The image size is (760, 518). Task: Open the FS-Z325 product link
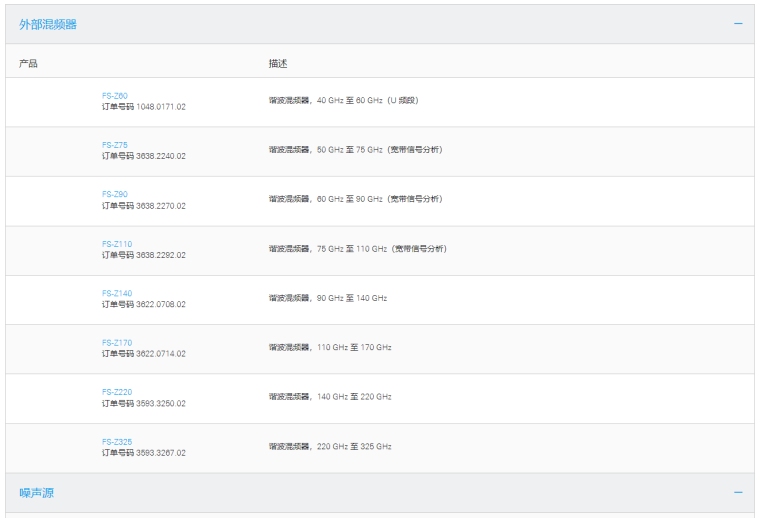point(116,441)
